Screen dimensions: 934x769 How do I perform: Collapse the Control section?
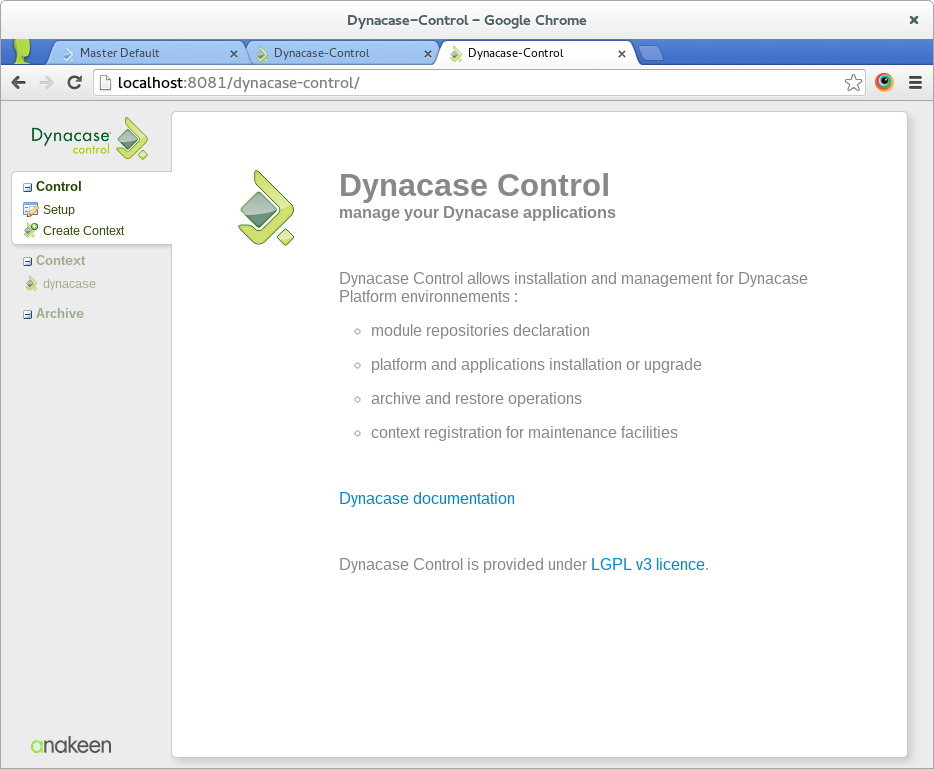tap(27, 188)
